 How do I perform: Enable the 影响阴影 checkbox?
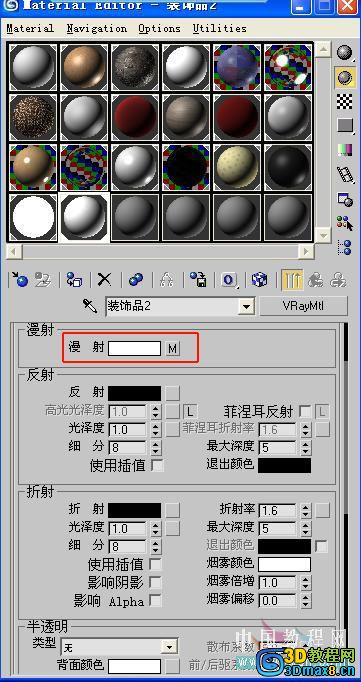(x=155, y=583)
